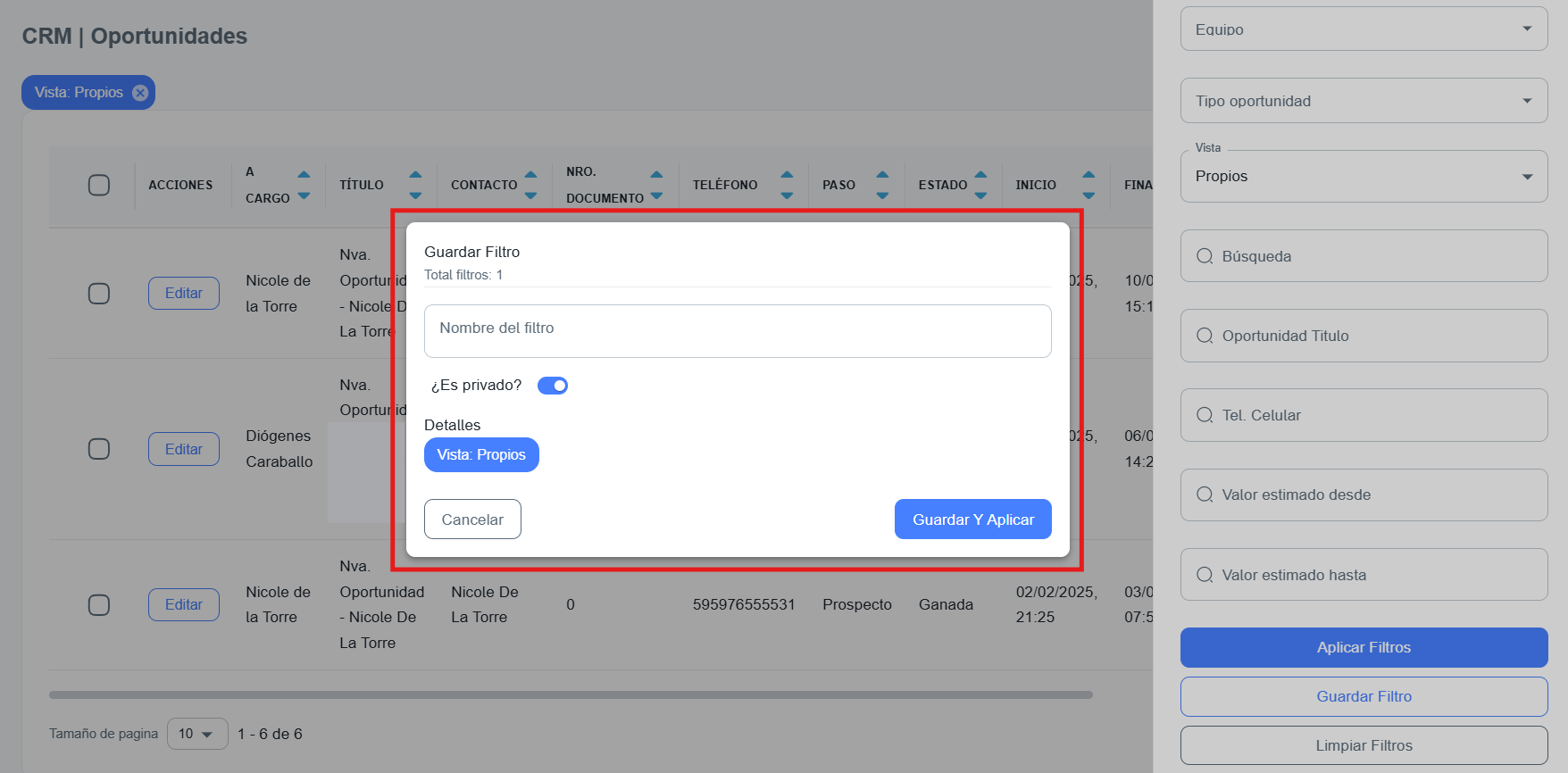Click the Búsqueda search magnifier icon
Image resolution: width=1568 pixels, height=773 pixels.
[1205, 256]
